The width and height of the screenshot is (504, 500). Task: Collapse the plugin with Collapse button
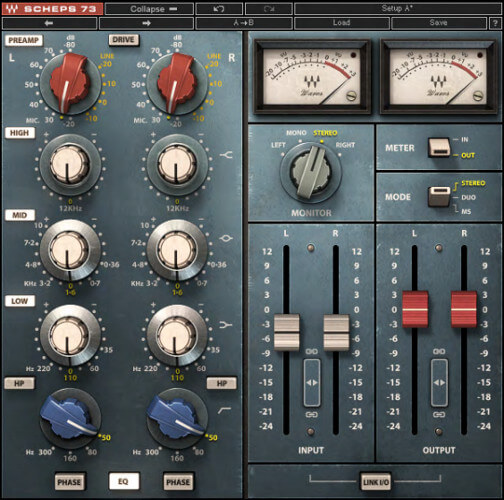pyautogui.click(x=149, y=9)
